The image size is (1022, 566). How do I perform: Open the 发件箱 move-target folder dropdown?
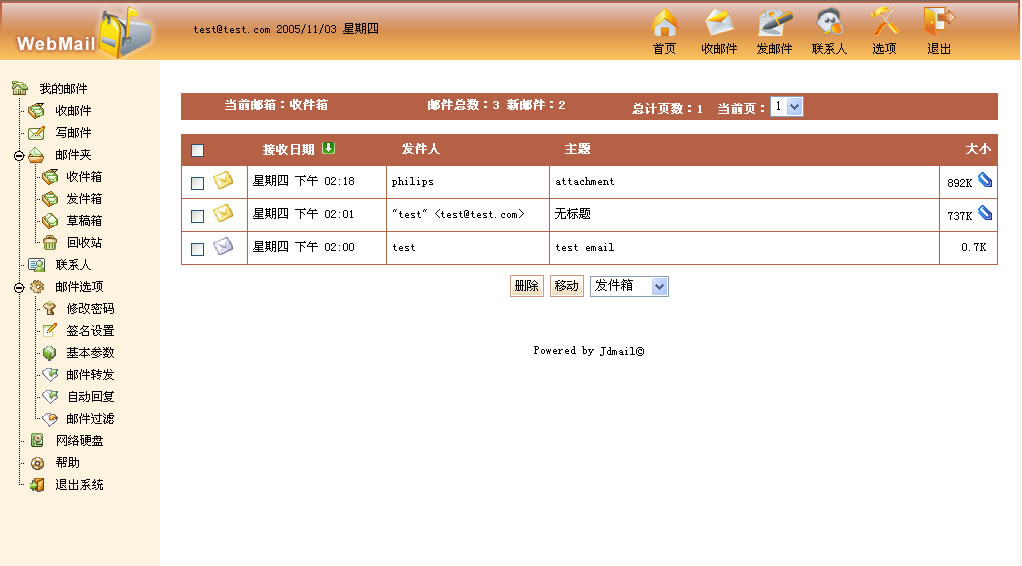click(x=629, y=286)
